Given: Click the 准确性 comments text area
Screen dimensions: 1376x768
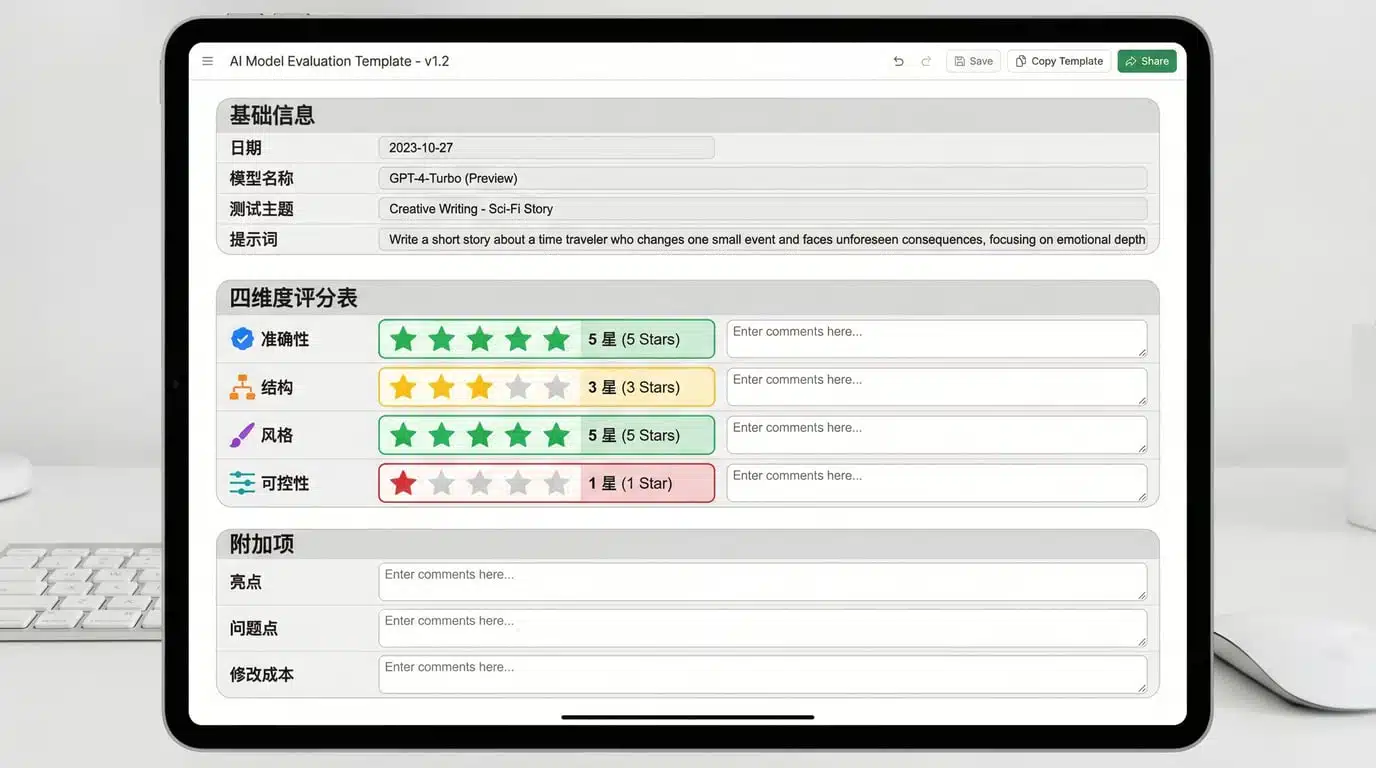Looking at the screenshot, I should [936, 339].
